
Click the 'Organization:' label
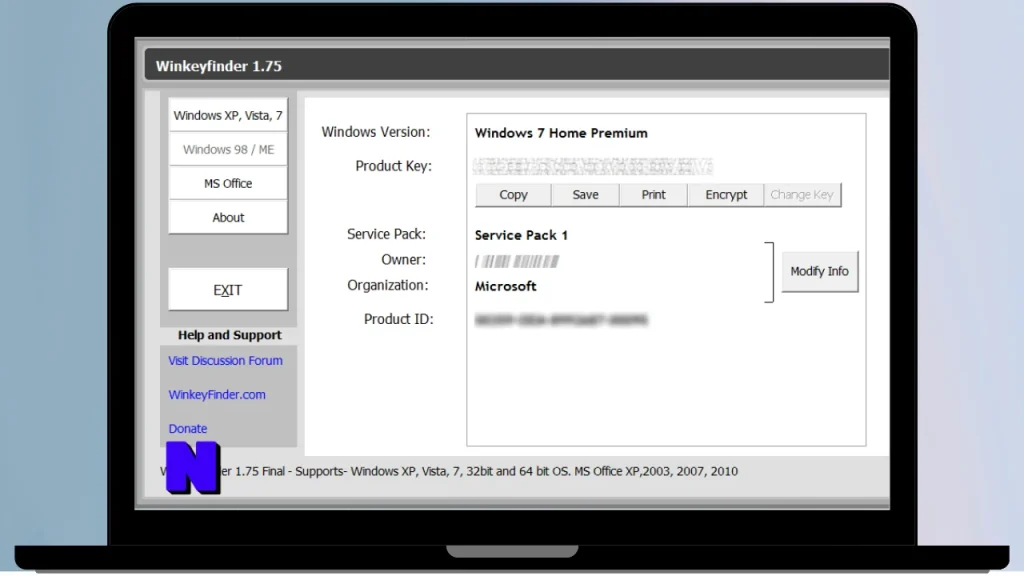(388, 285)
